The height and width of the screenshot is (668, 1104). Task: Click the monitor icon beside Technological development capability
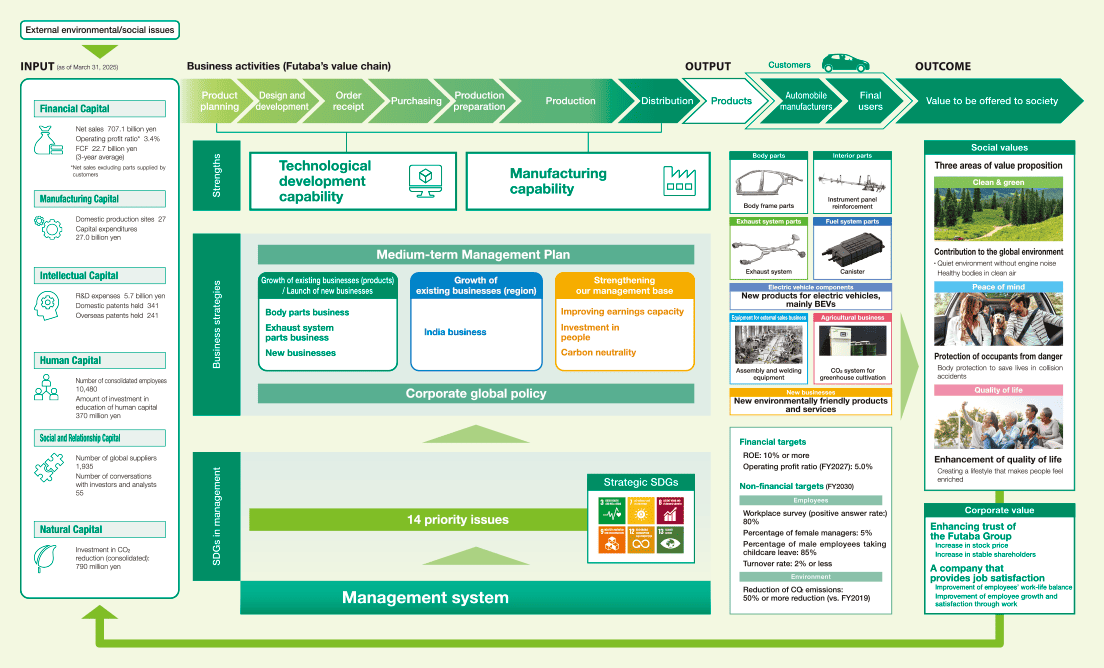point(423,180)
